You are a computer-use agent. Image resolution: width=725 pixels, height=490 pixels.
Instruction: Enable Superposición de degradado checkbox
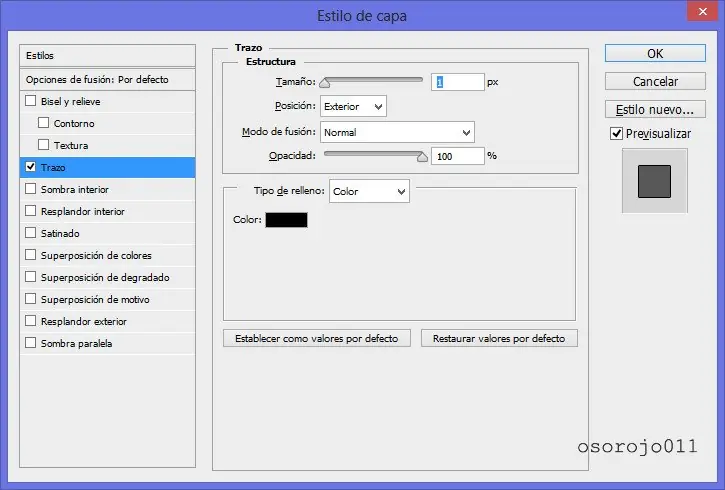point(31,277)
